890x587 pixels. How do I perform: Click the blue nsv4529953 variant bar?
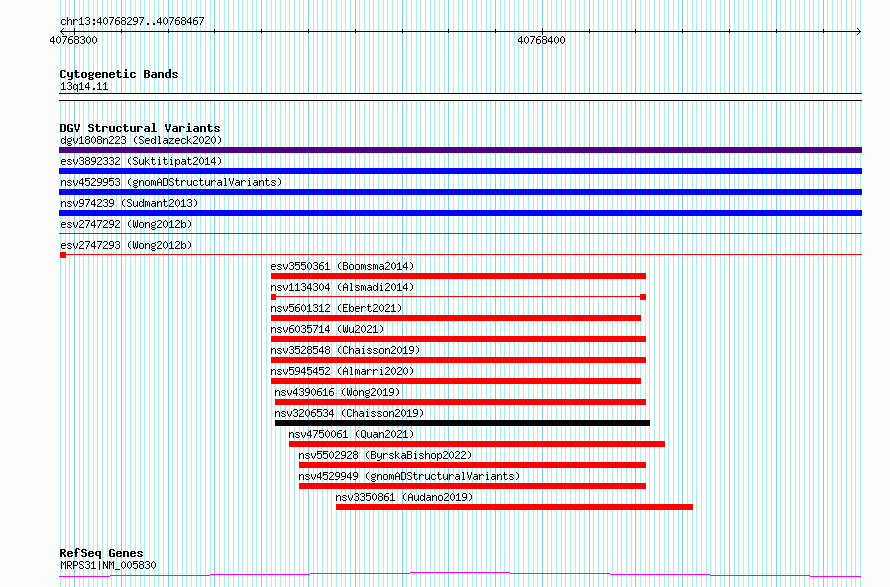460,192
